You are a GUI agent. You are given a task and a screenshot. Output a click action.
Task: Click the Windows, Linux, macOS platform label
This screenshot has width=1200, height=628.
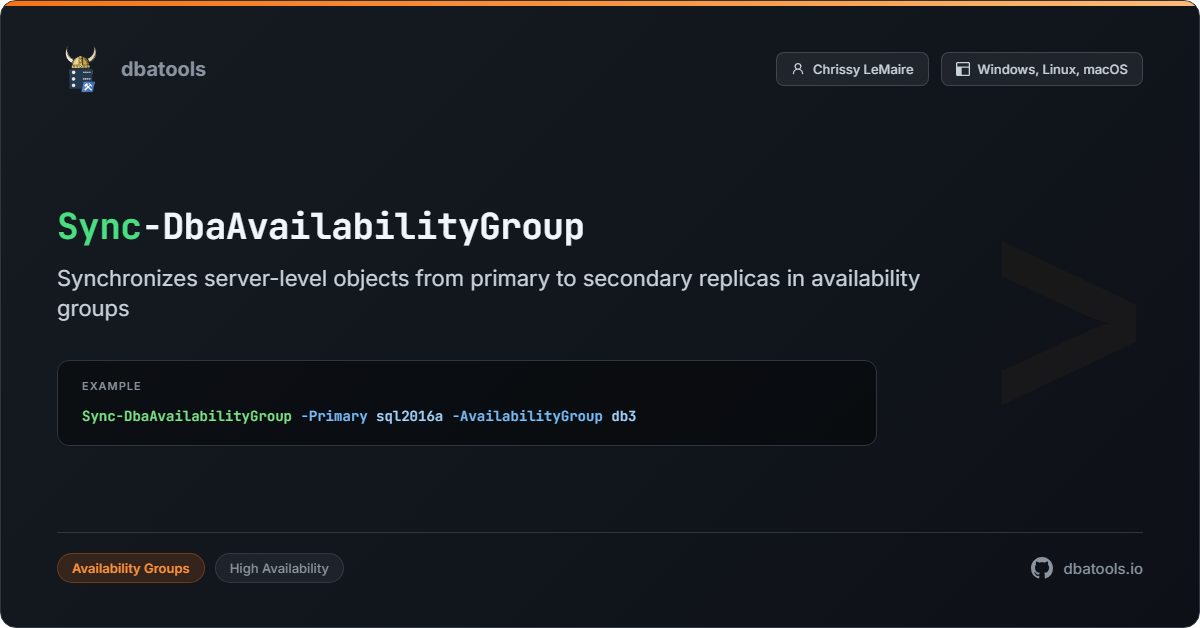click(1052, 69)
